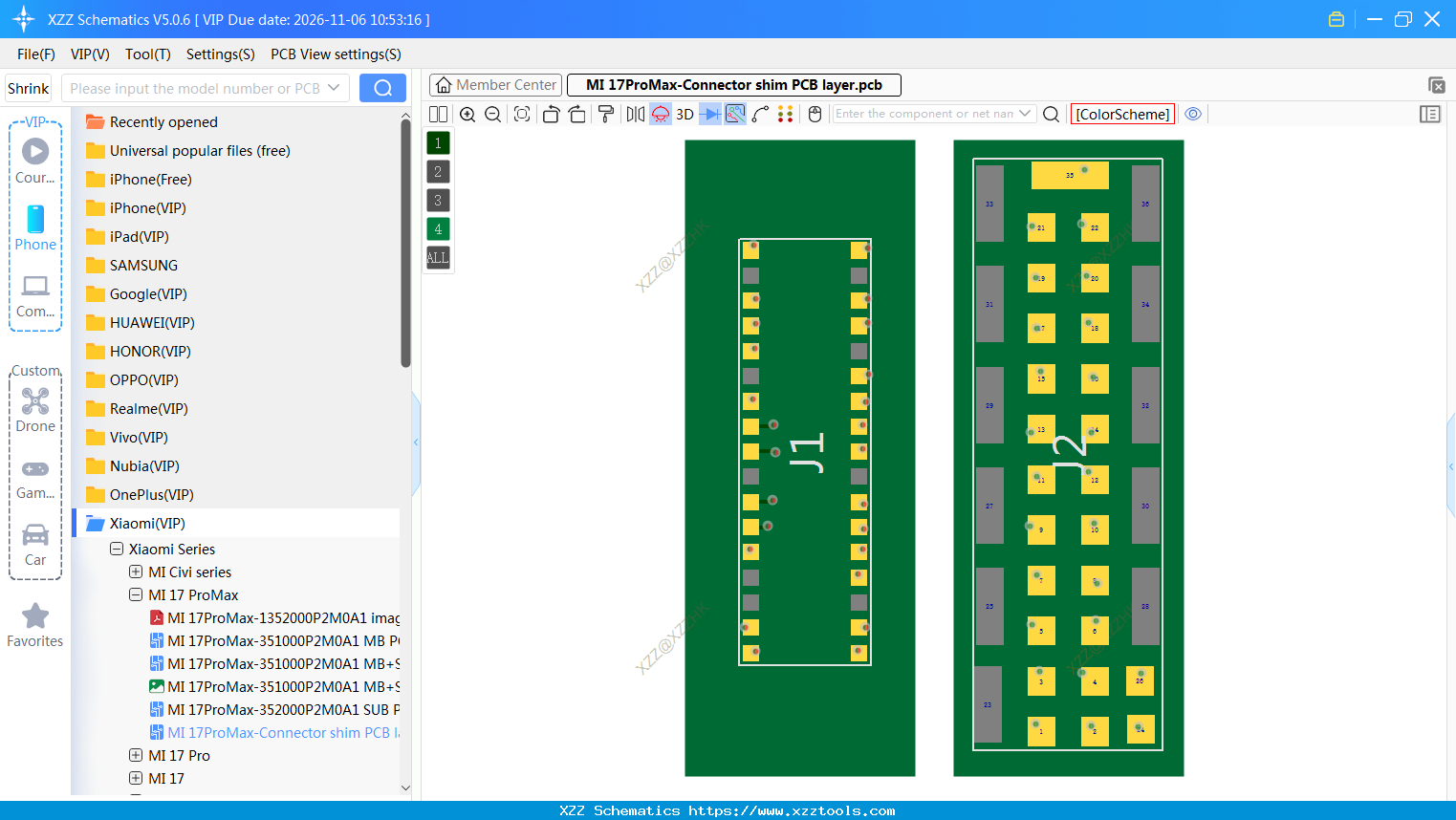Viewport: 1456px width, 820px height.
Task: Toggle the eye visibility icon near ColorScheme
Action: pos(1192,113)
